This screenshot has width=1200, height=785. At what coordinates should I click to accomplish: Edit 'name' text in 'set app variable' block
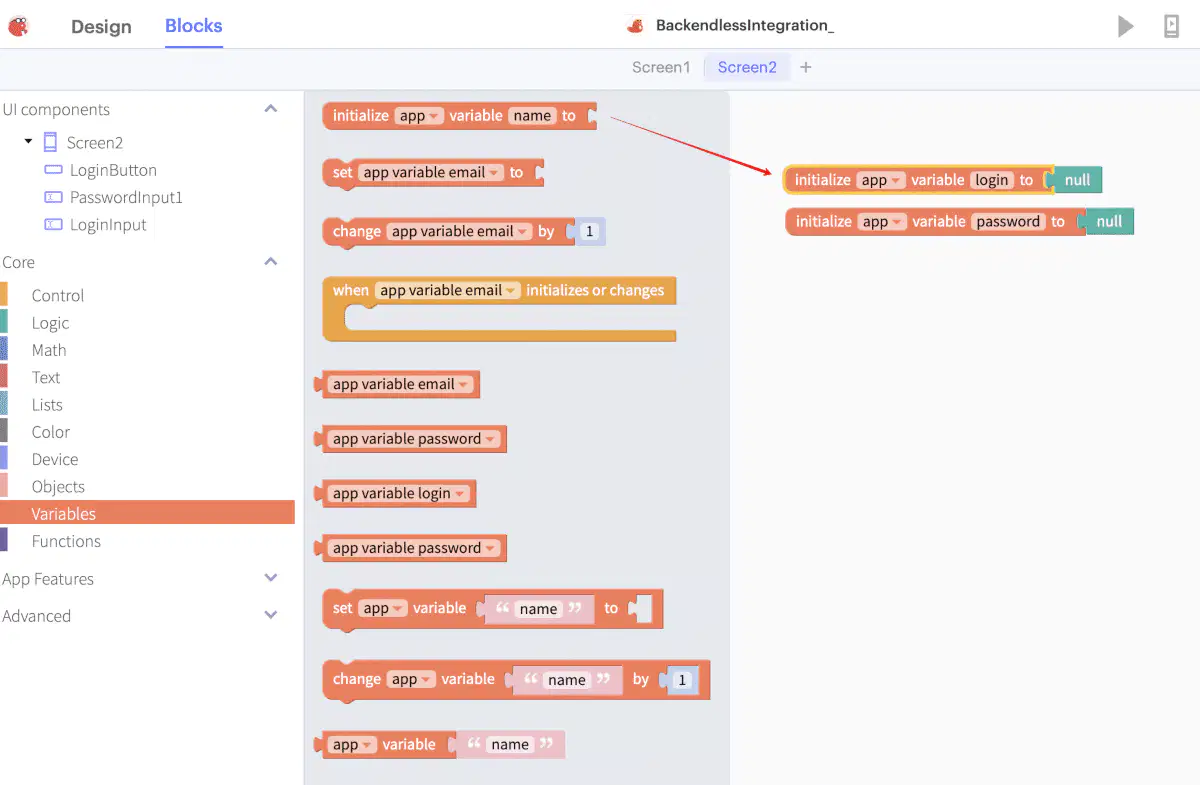[x=538, y=608]
